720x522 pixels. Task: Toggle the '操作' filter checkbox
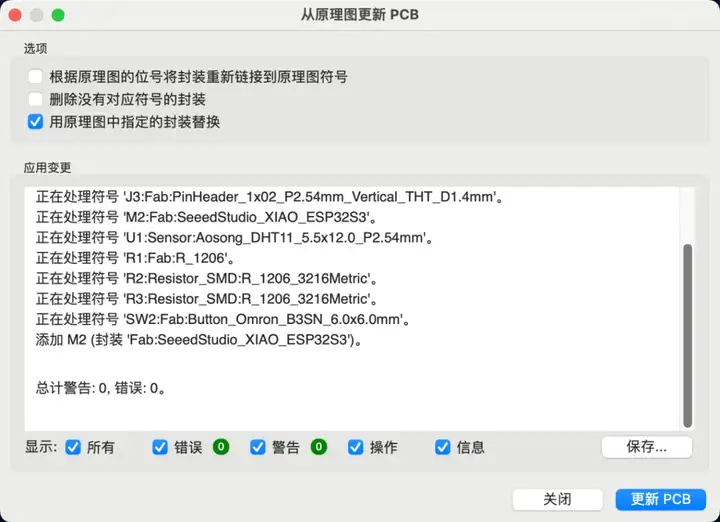pyautogui.click(x=355, y=447)
